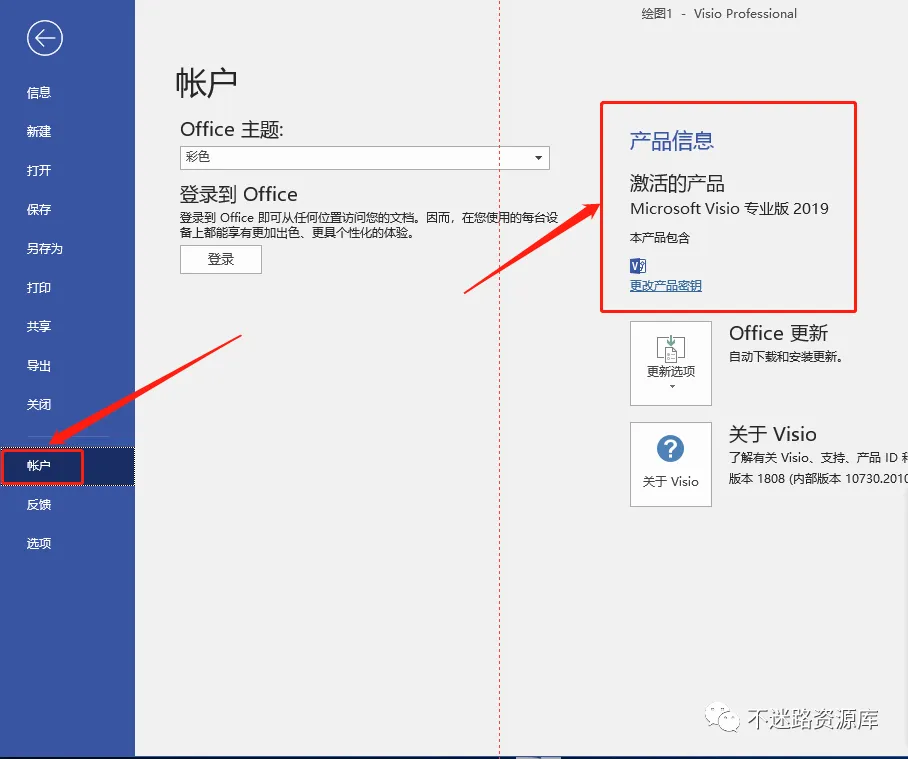Image resolution: width=908 pixels, height=759 pixels.
Task: Expand the Office 主题 combo box
Action: [x=365, y=157]
